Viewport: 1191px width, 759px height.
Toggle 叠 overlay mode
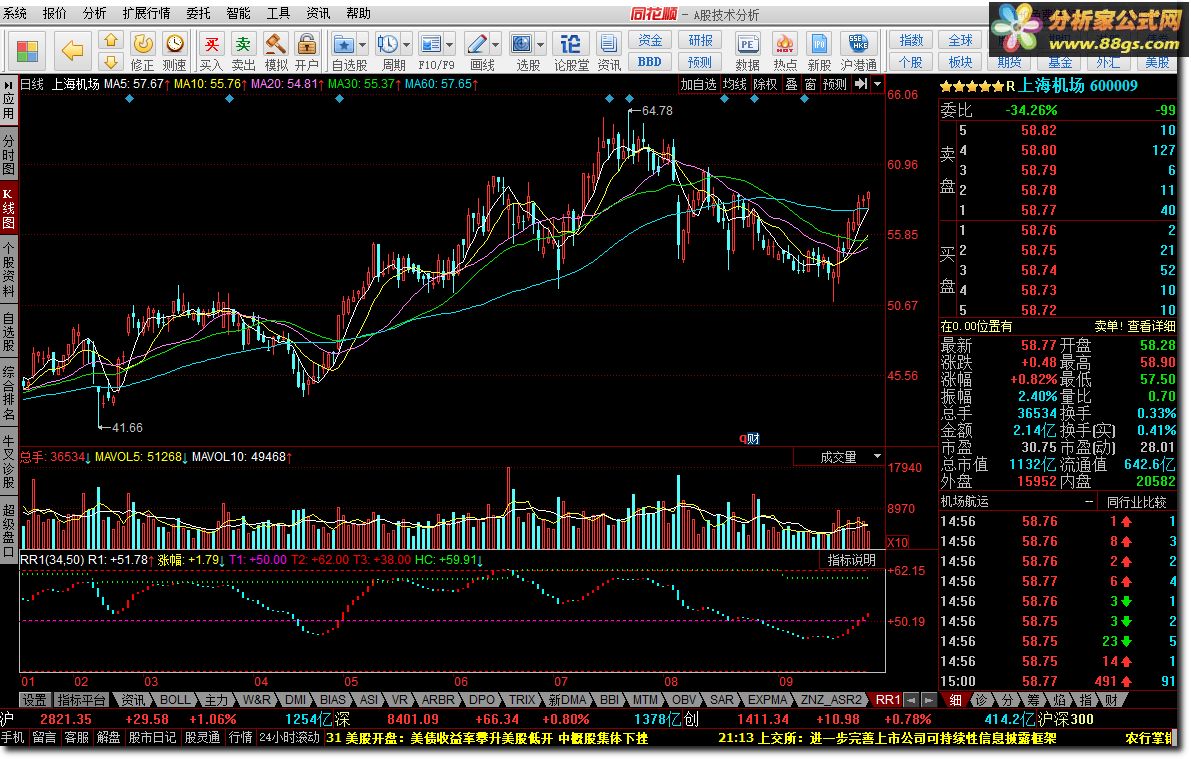pos(791,84)
